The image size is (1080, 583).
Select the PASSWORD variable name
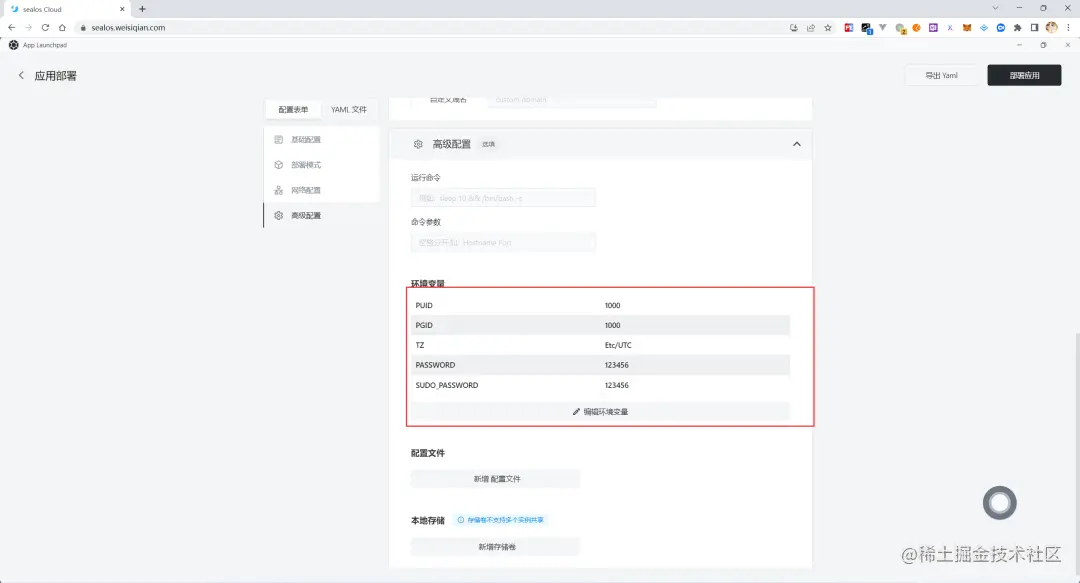click(435, 365)
